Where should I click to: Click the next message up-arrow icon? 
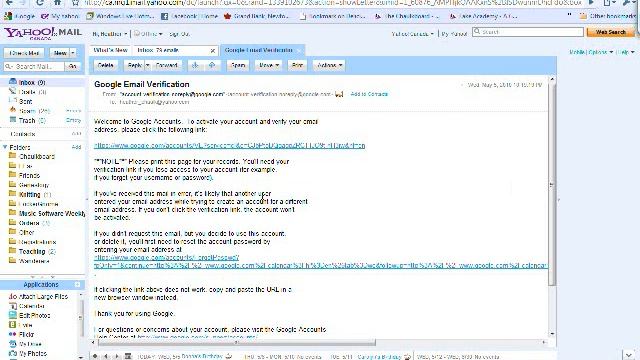(x=212, y=65)
